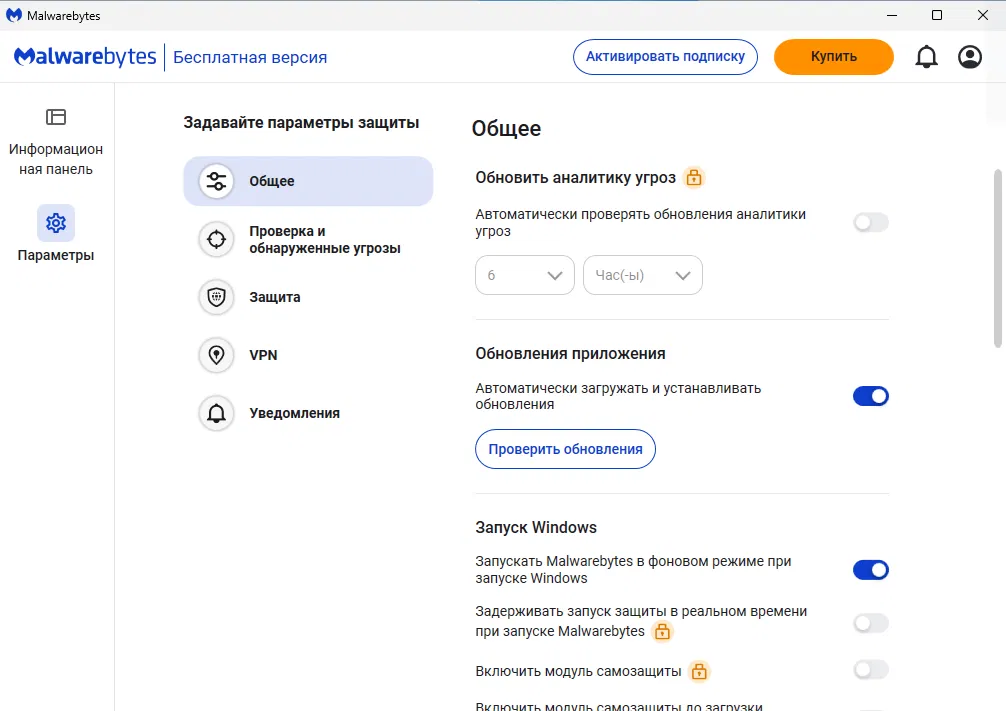Click the Уведомления bell icon in settings list

(x=216, y=413)
